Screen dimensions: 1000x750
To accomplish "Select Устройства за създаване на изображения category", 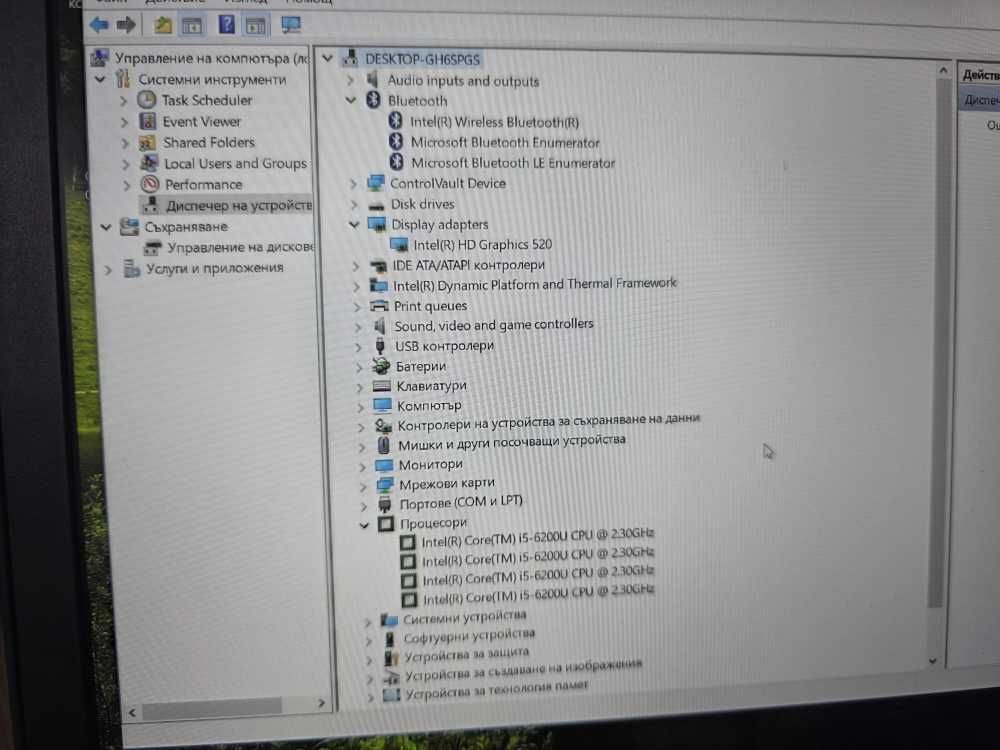I will coord(523,669).
